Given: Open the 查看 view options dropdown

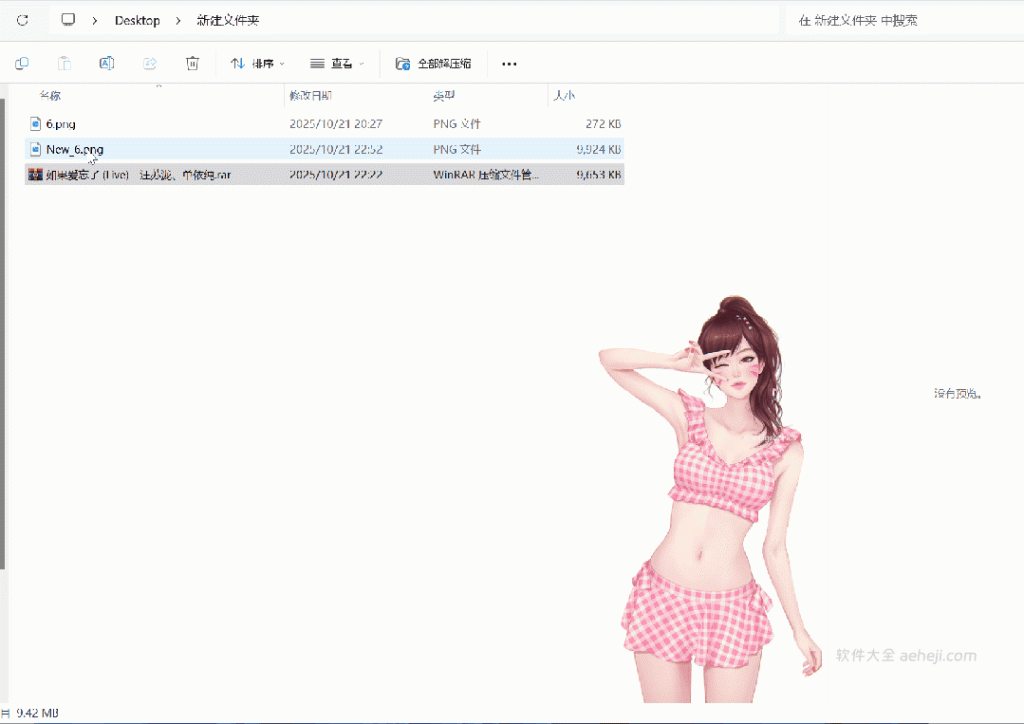Looking at the screenshot, I should click(x=337, y=63).
